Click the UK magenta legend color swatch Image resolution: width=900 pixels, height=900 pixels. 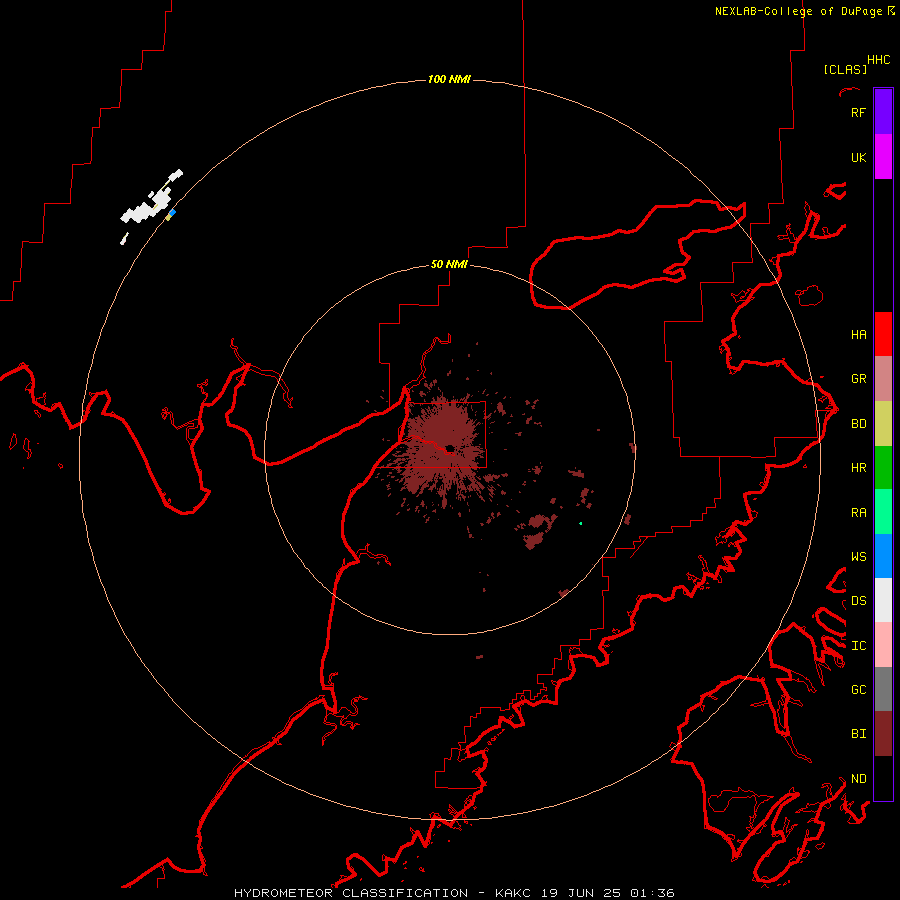click(883, 157)
